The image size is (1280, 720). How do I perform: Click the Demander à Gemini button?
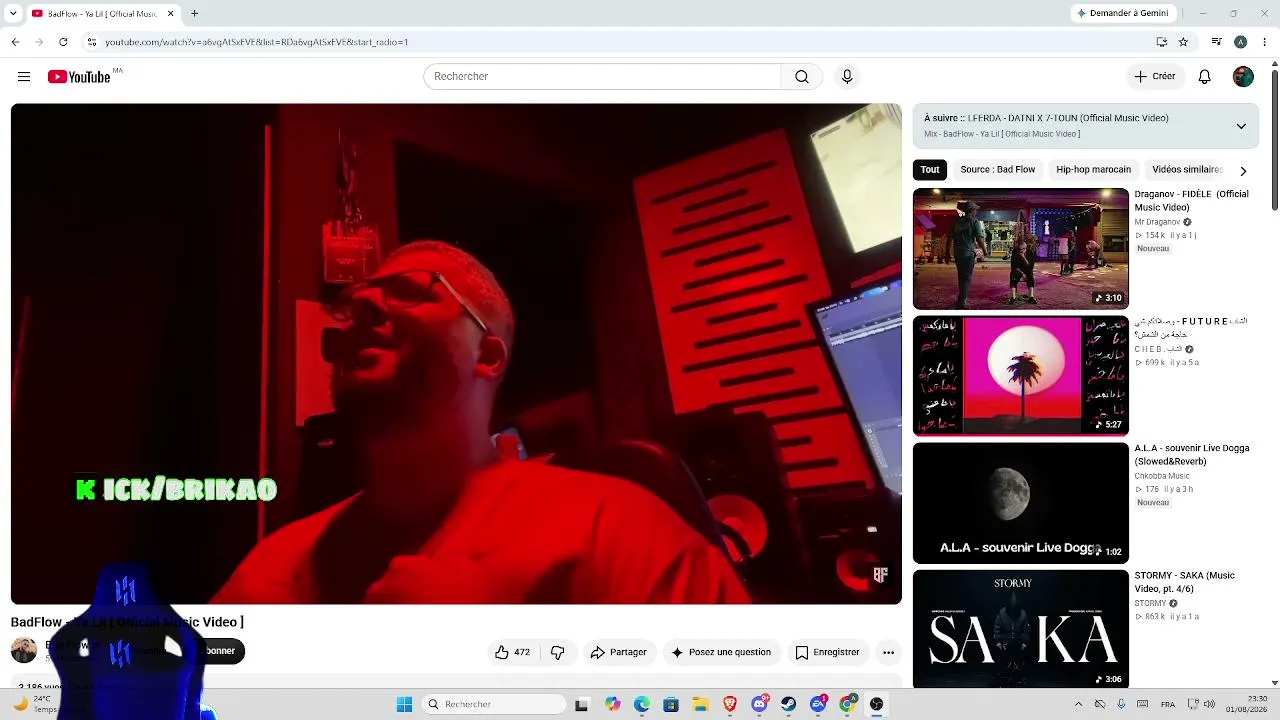point(1122,13)
